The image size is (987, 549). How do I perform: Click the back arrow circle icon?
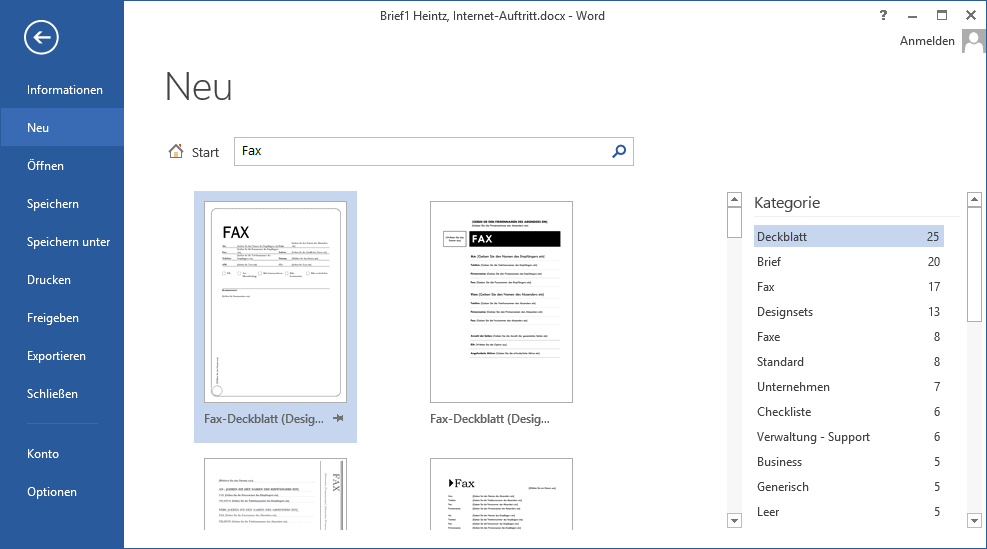tap(41, 38)
